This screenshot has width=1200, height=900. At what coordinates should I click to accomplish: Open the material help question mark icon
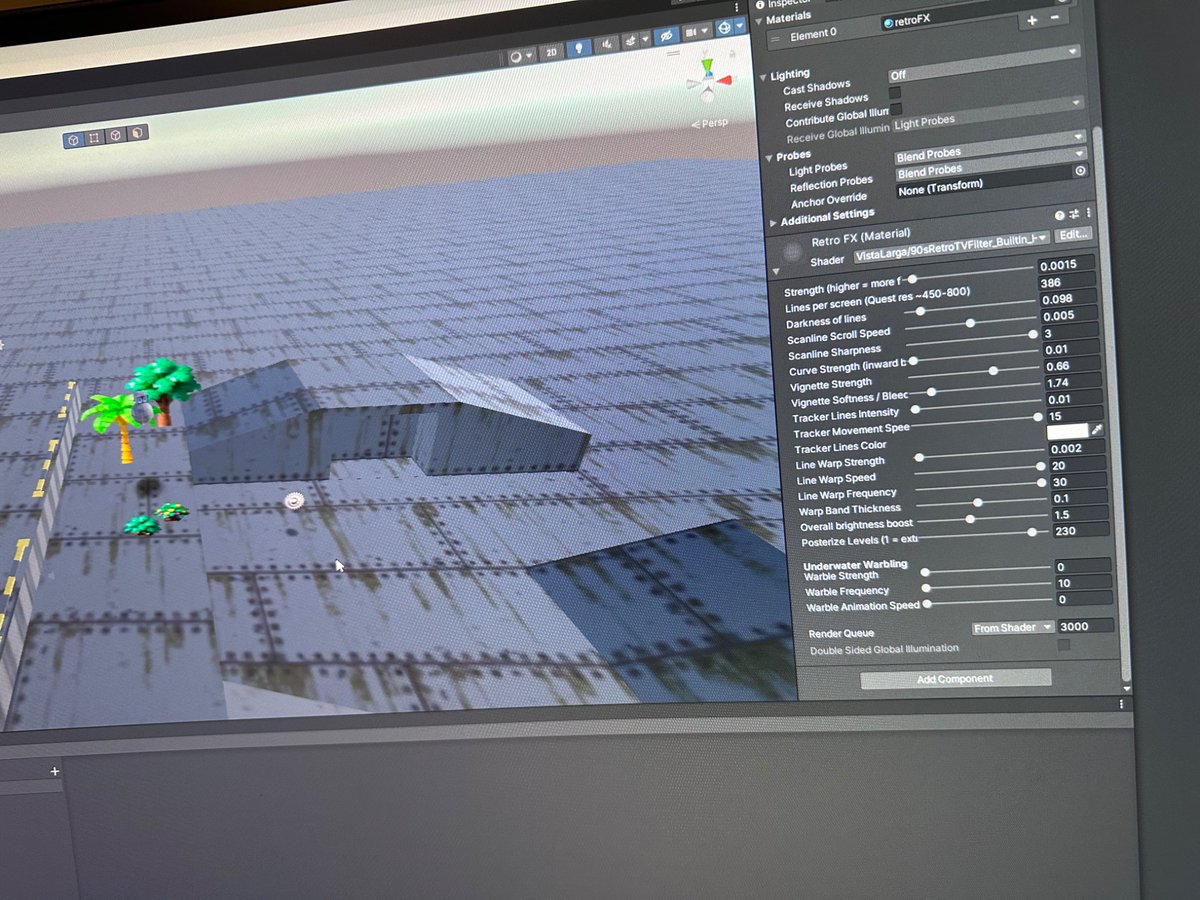point(1059,215)
